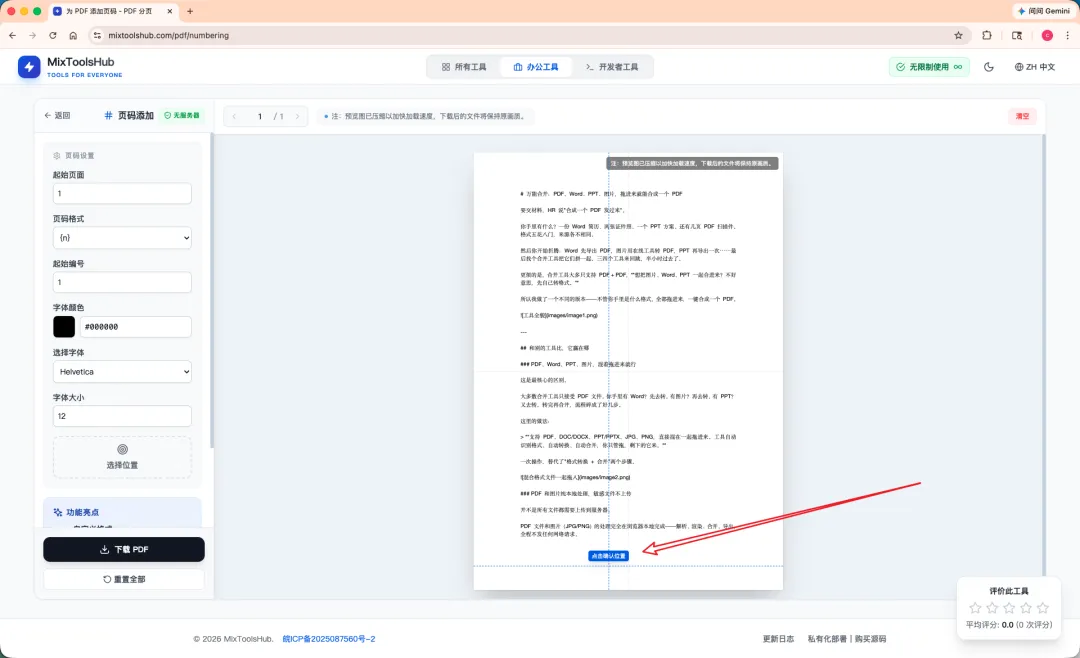Open the black font color swatch
1080x658 pixels.
[x=64, y=327]
